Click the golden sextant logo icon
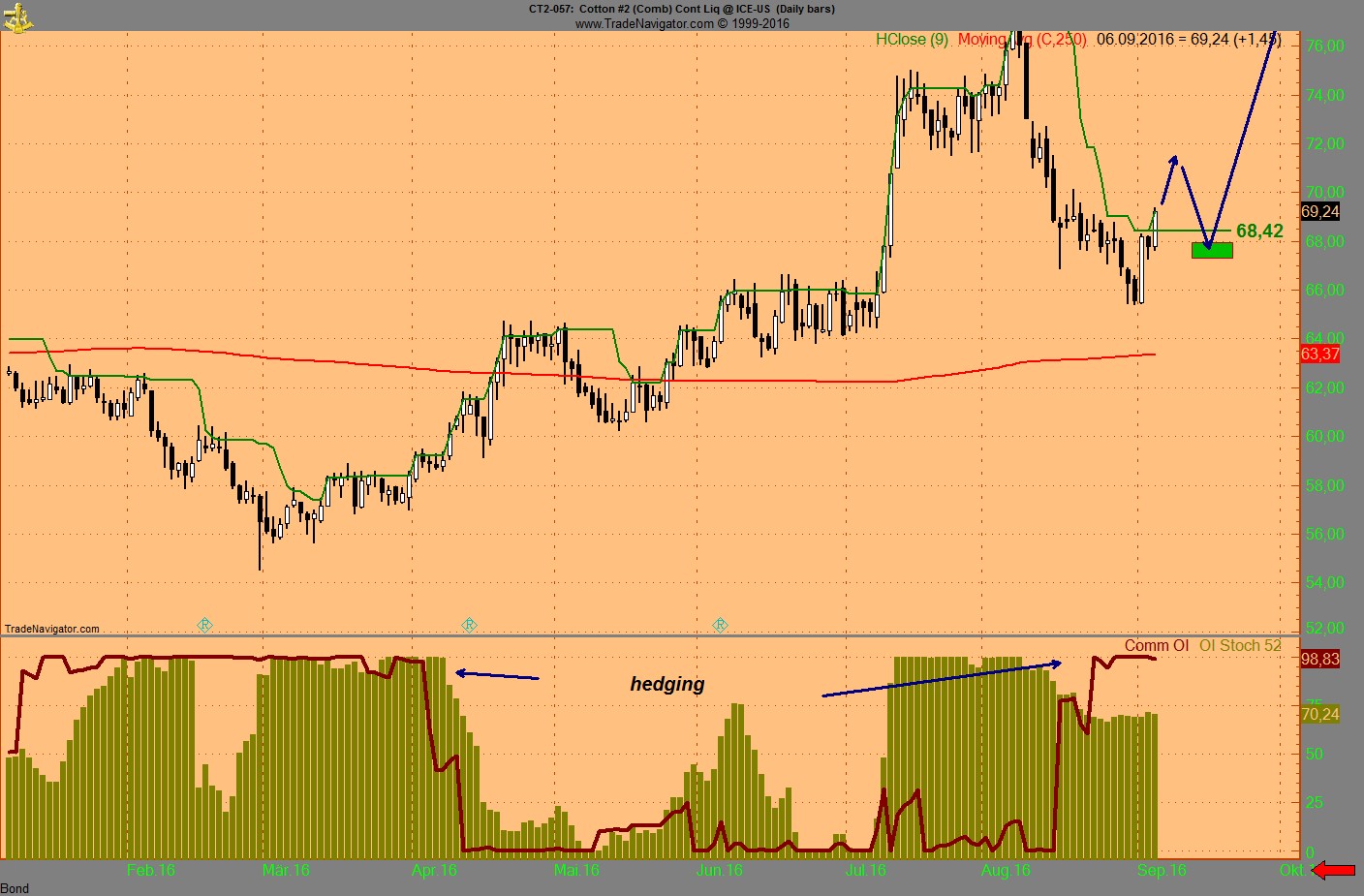The width and height of the screenshot is (1364, 896). [x=17, y=16]
